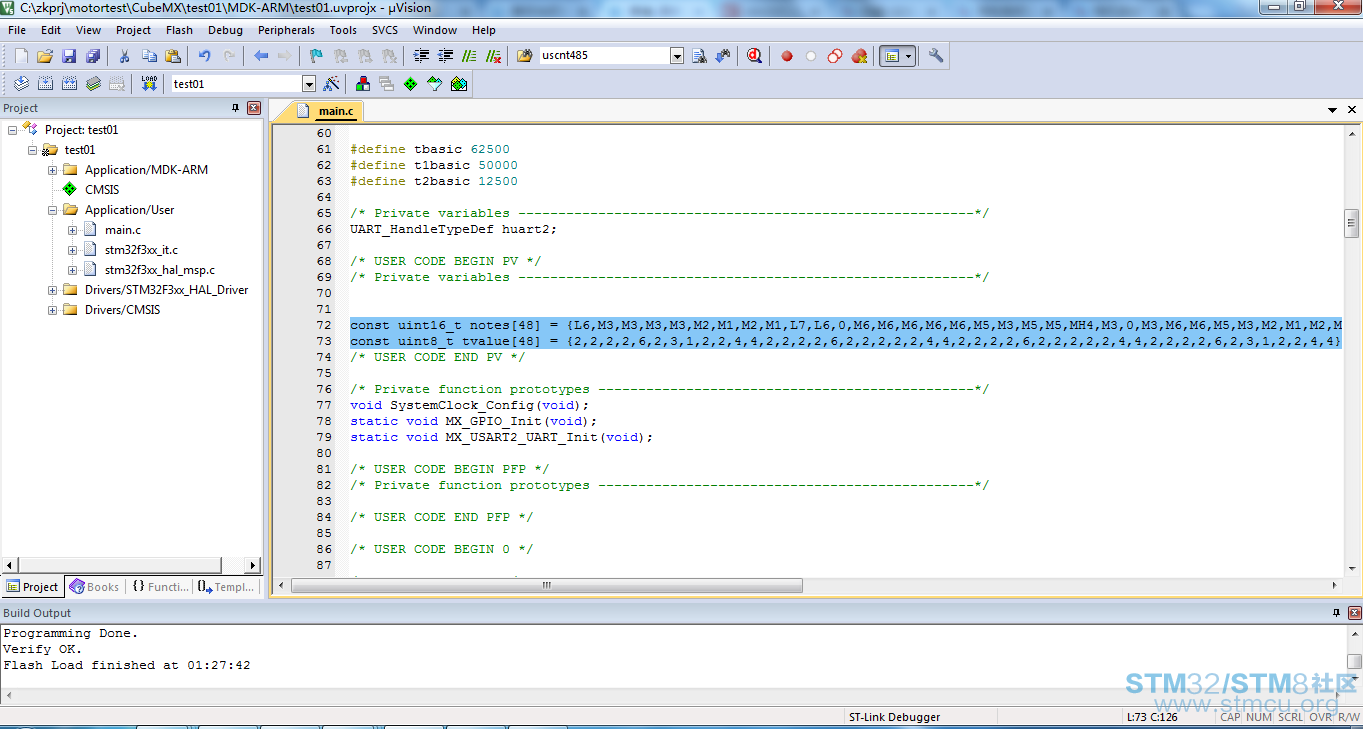The height and width of the screenshot is (729, 1363).
Task: Create a new file via toolbar icon
Action: tap(20, 56)
